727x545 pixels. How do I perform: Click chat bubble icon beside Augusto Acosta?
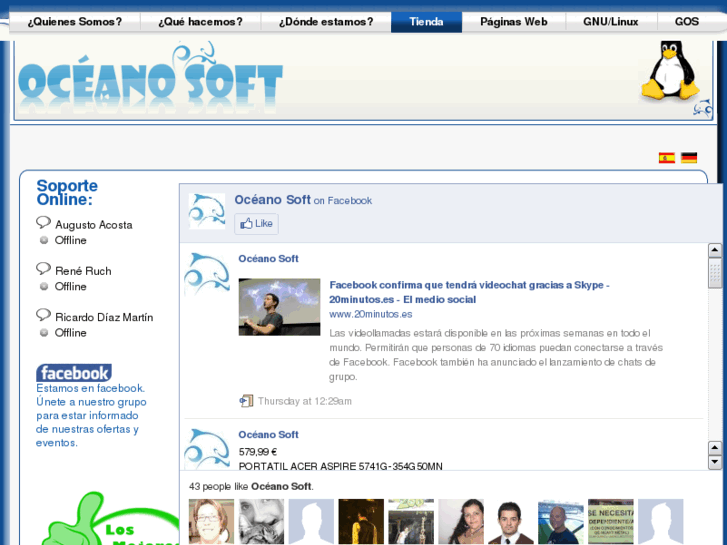pos(43,223)
